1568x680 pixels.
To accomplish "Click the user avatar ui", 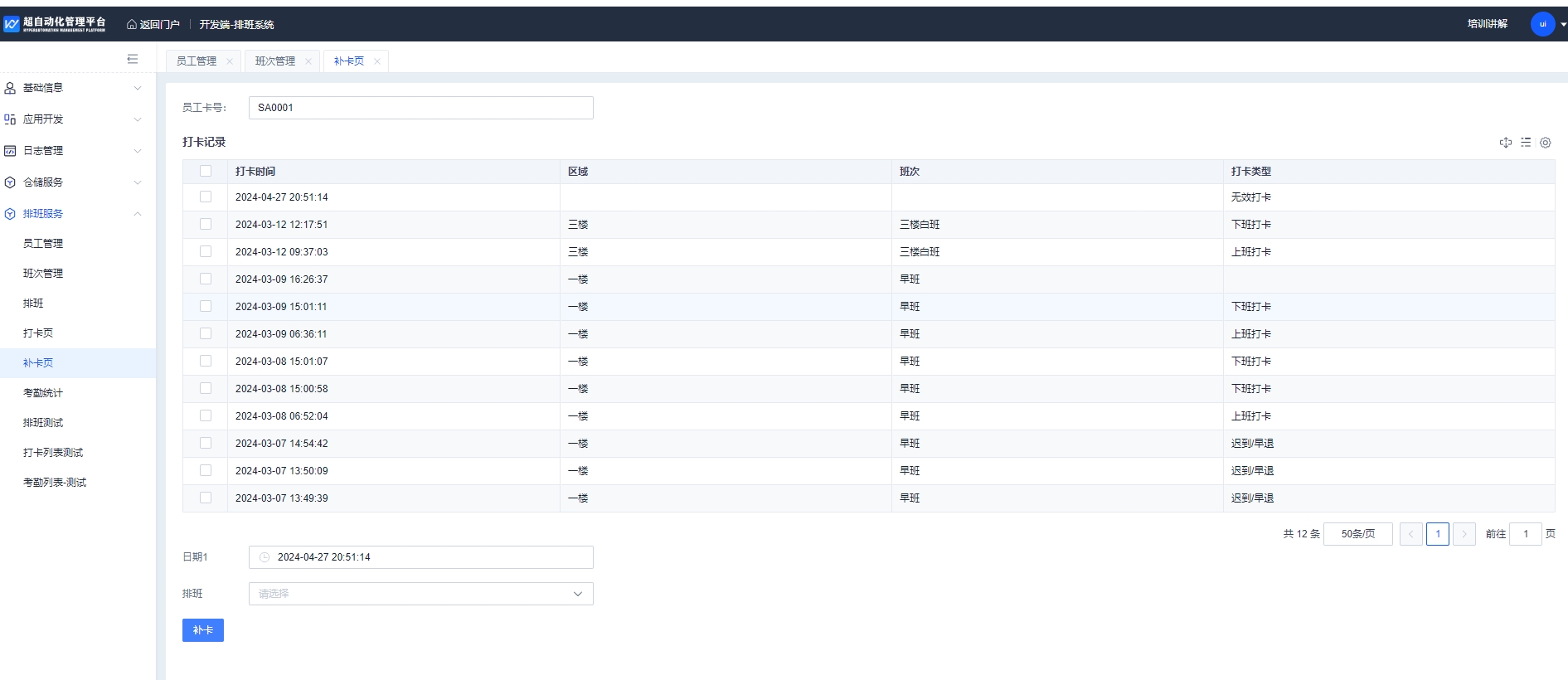I will click(1542, 24).
